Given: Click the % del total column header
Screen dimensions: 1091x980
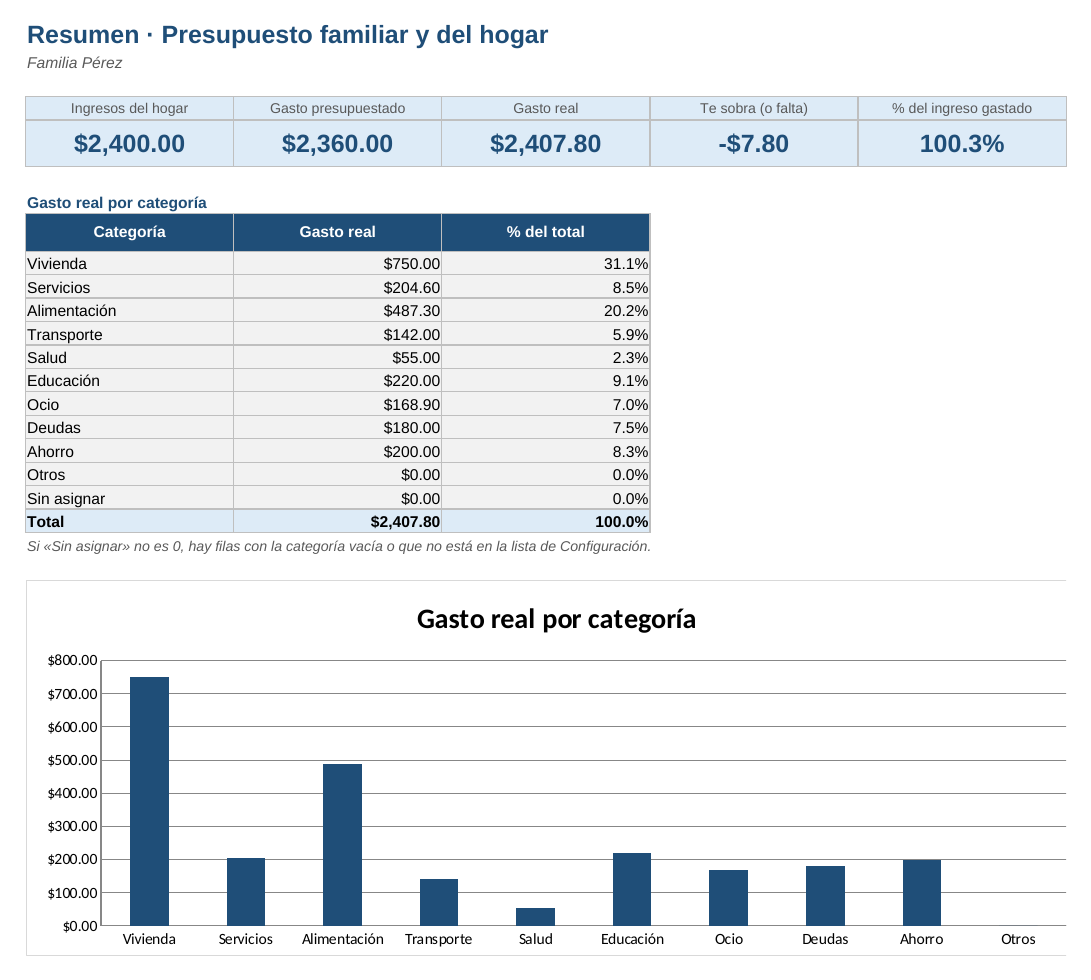Looking at the screenshot, I should pos(546,232).
